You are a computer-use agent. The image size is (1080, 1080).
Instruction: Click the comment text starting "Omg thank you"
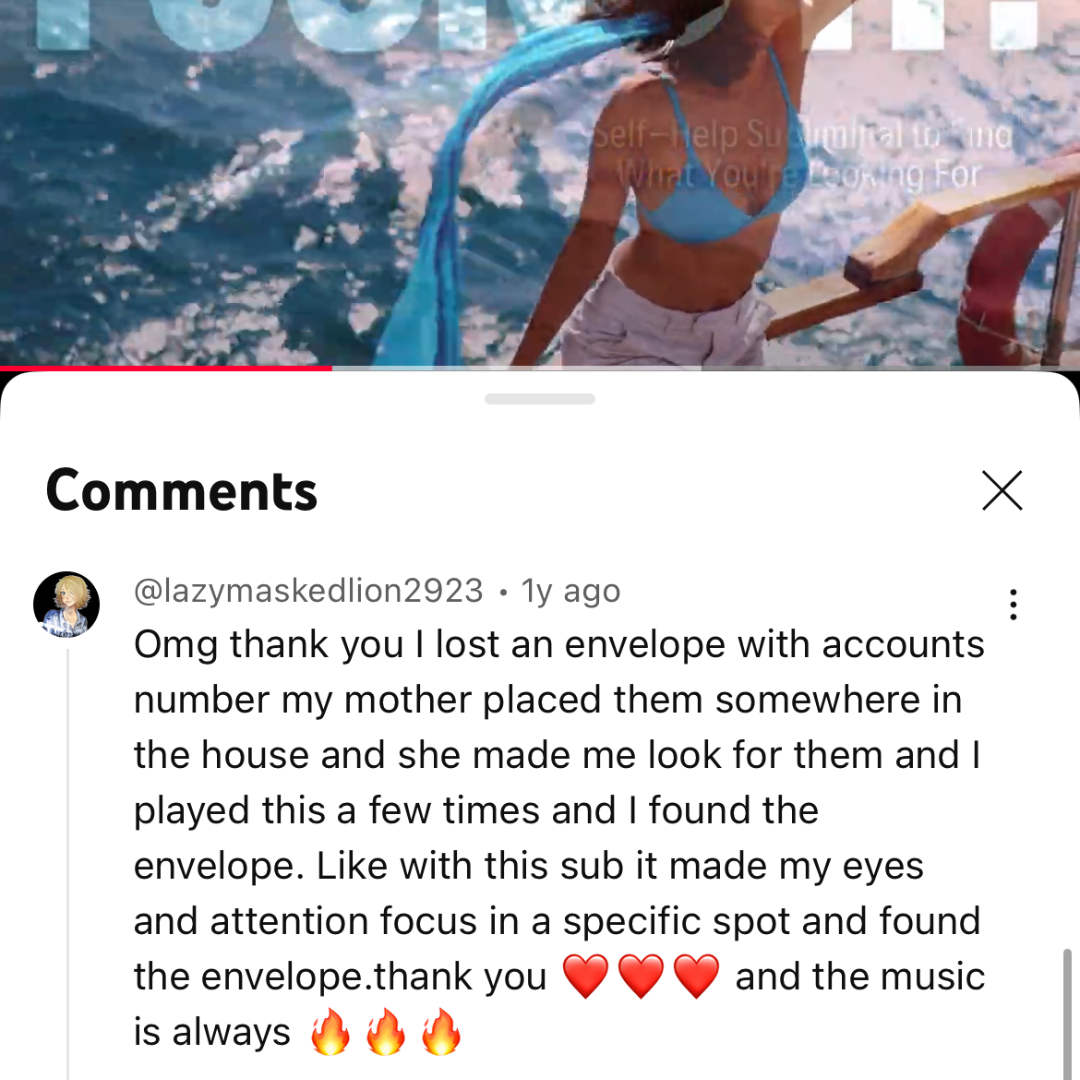(559, 838)
